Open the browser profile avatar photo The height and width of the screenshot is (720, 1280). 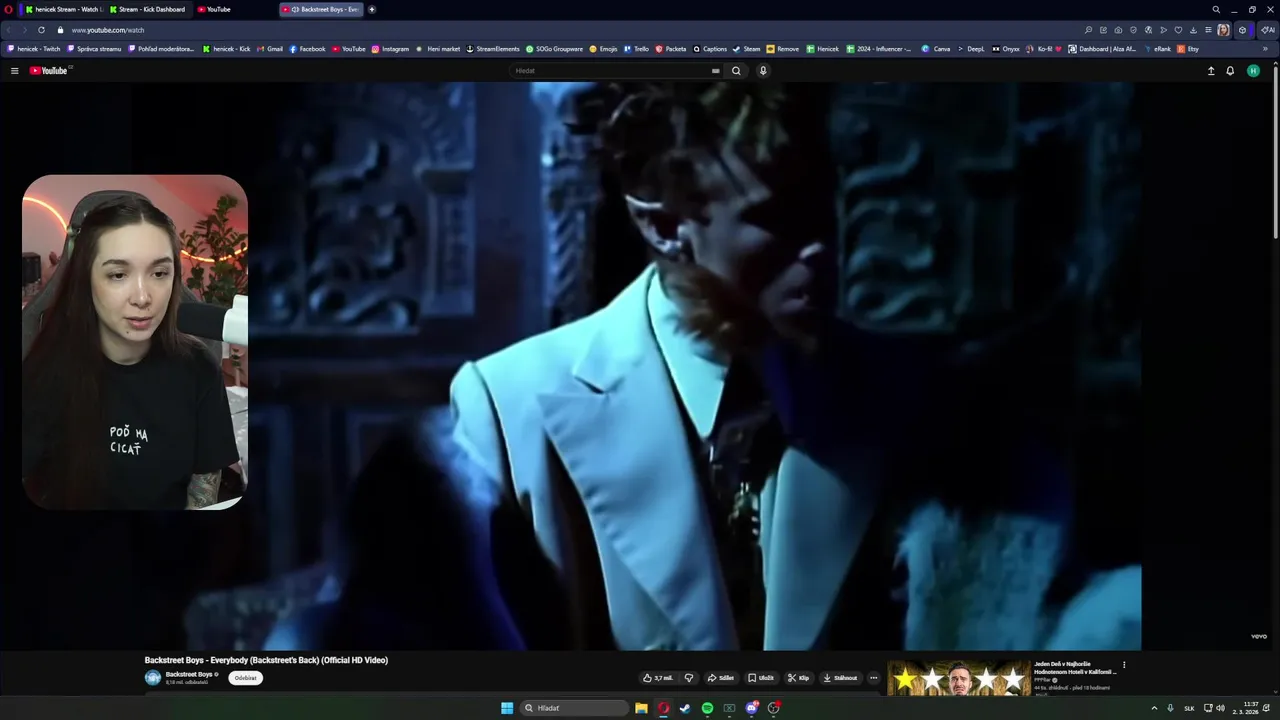point(1223,30)
